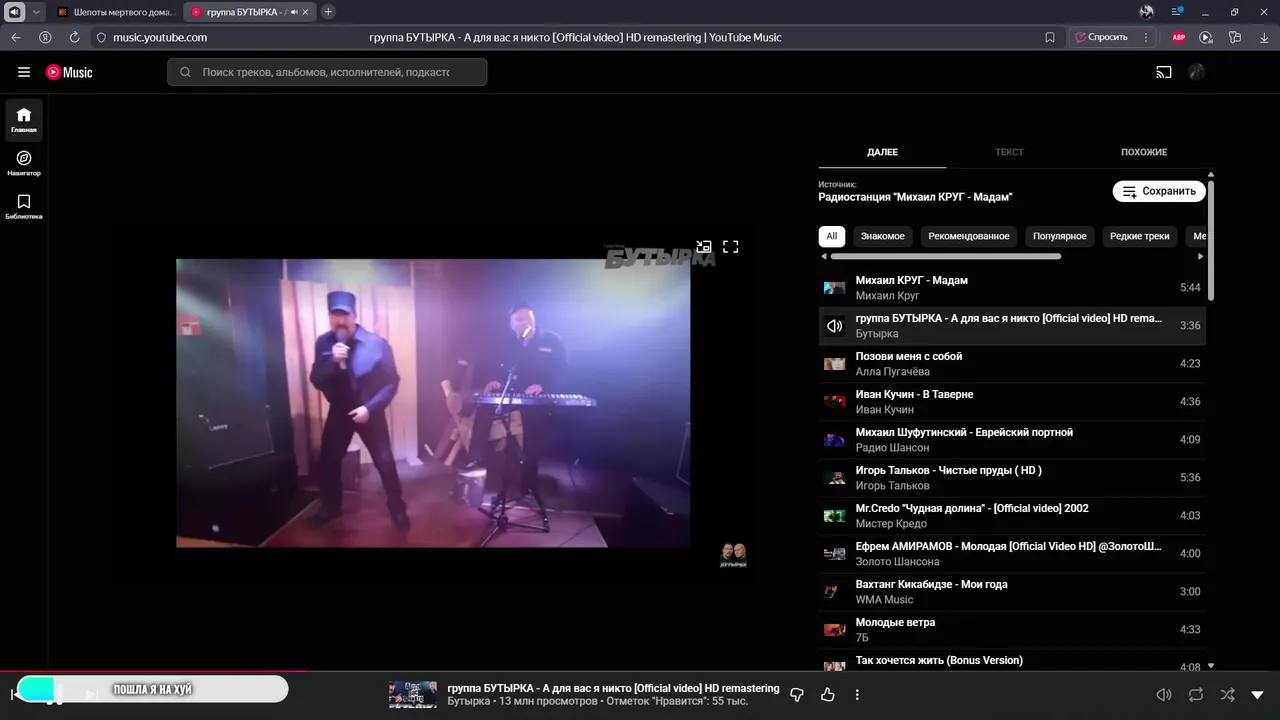Expand the tab list dropdown arrow
Image resolution: width=1280 pixels, height=720 pixels.
click(x=37, y=12)
